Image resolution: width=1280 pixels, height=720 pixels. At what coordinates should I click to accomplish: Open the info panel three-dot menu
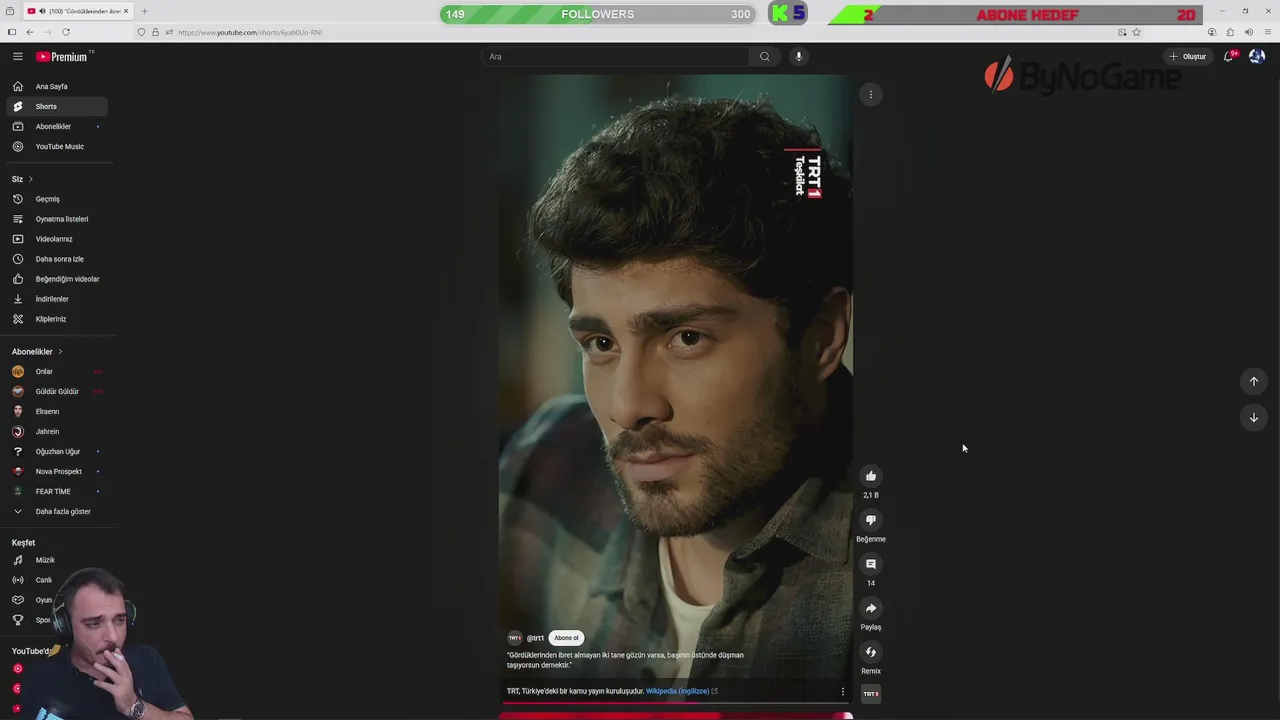[x=842, y=691]
